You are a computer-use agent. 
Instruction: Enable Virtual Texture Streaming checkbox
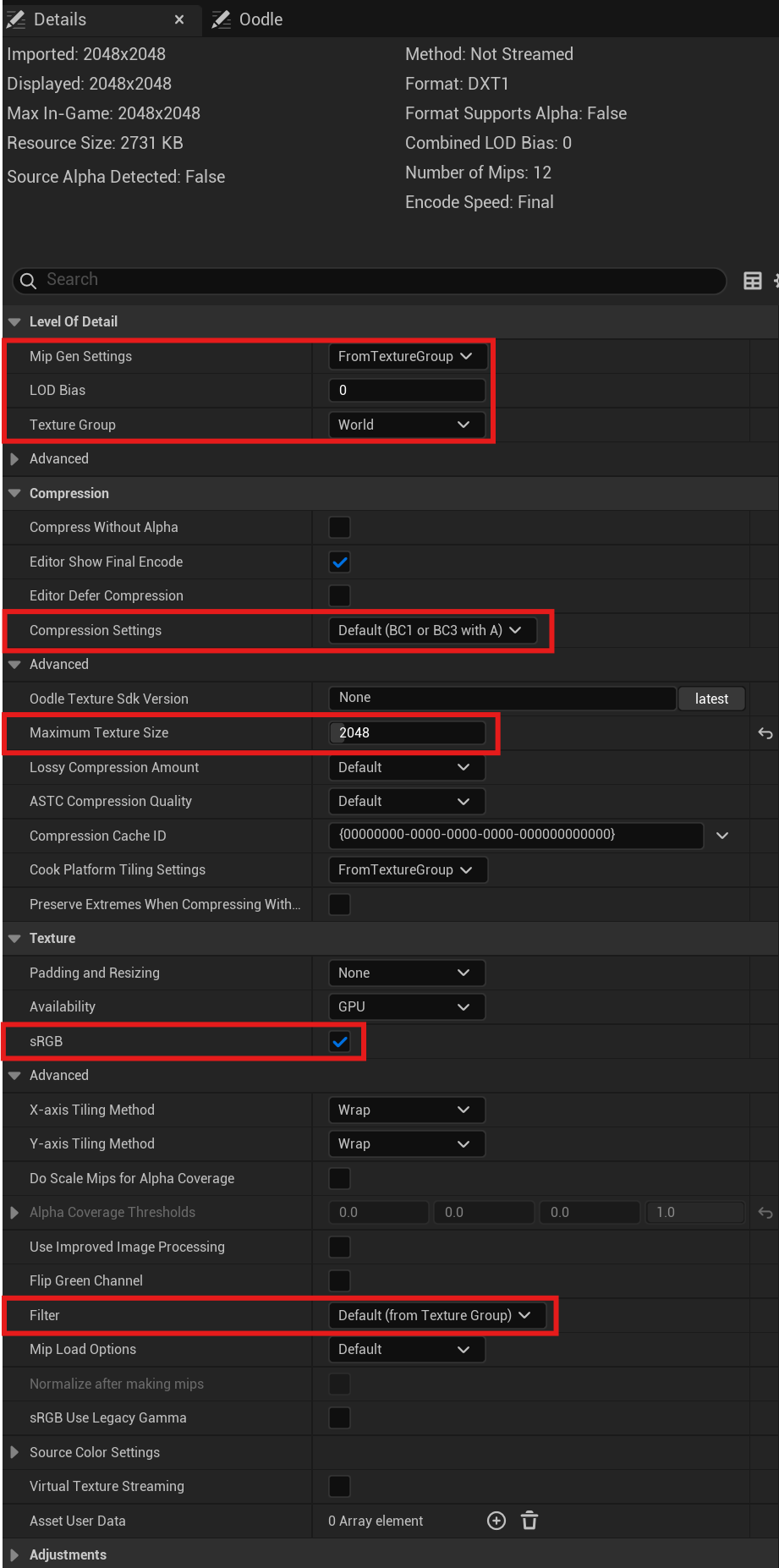click(339, 1486)
